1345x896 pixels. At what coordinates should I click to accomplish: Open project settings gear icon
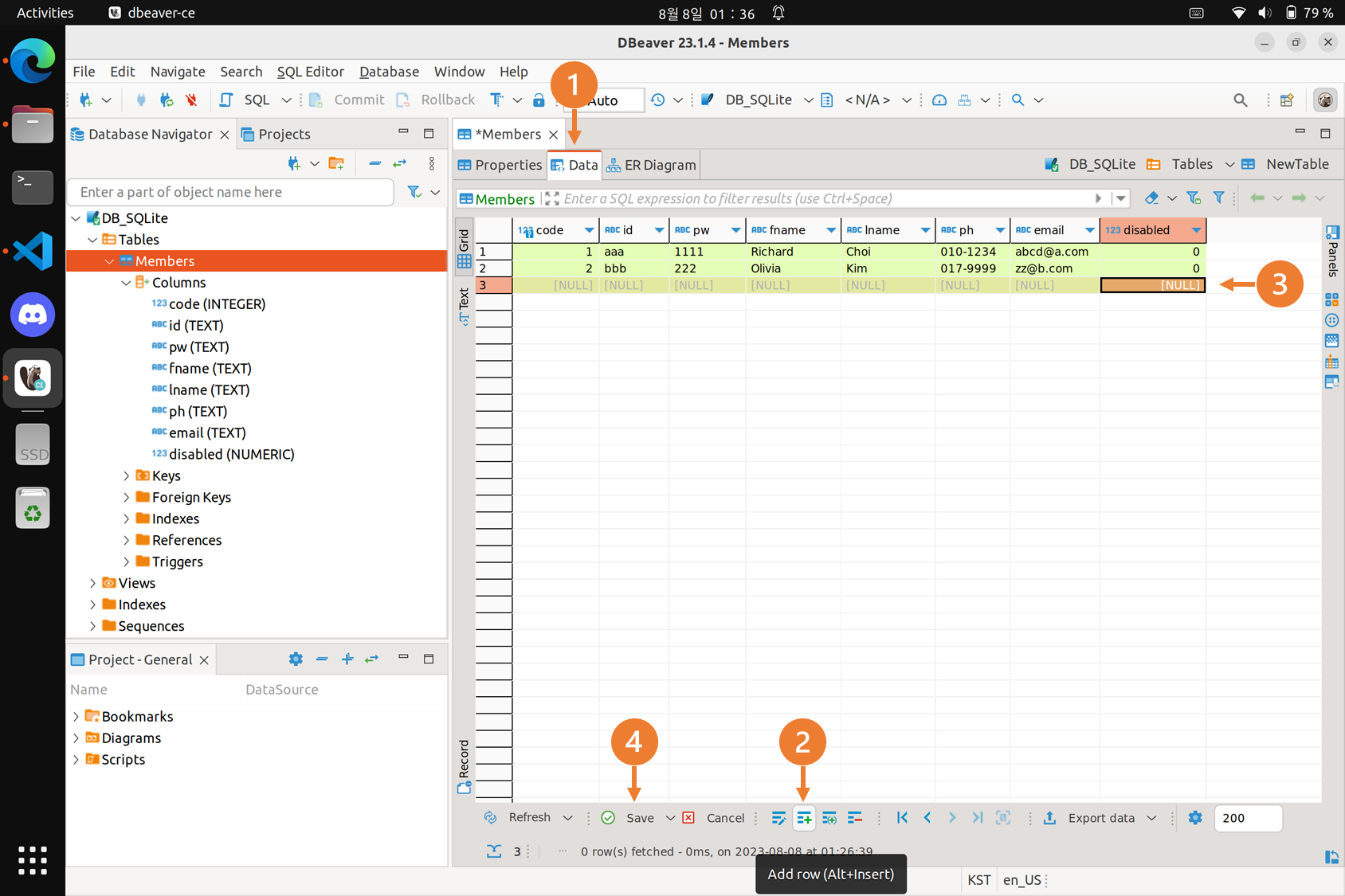coord(296,659)
